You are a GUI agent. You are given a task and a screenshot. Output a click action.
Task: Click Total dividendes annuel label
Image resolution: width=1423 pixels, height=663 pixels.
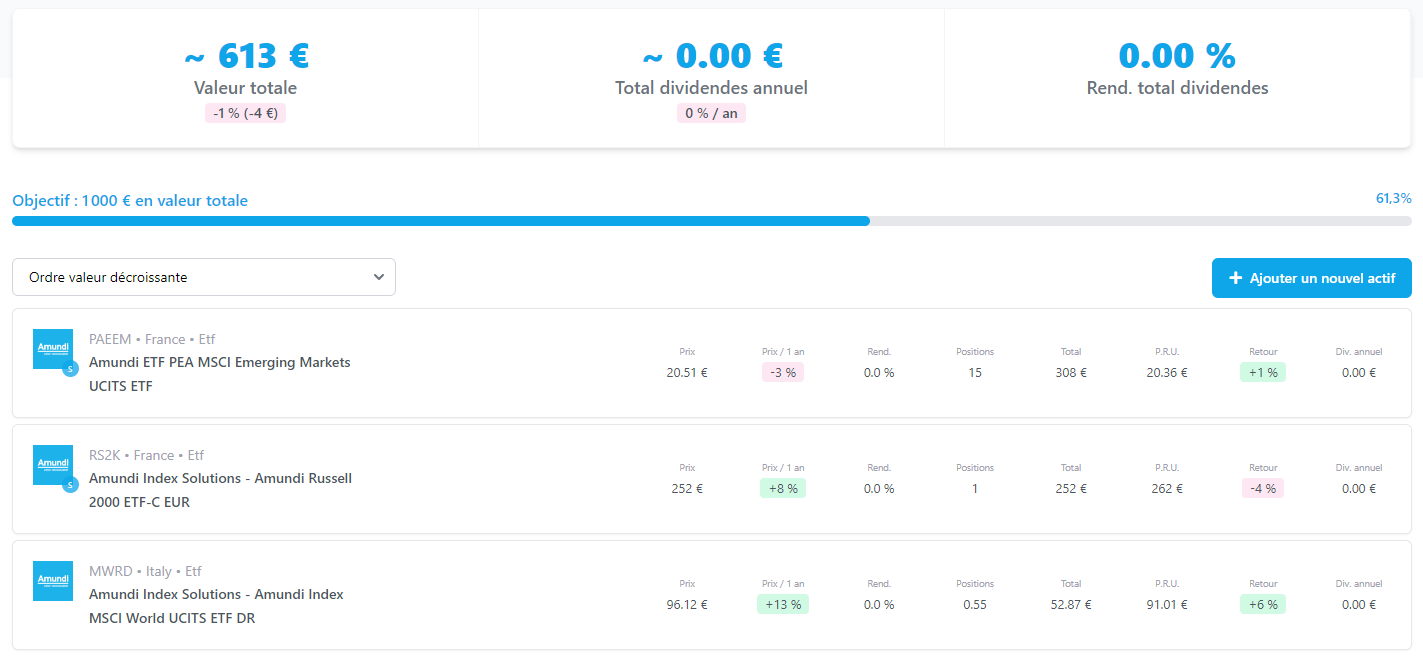coord(711,88)
